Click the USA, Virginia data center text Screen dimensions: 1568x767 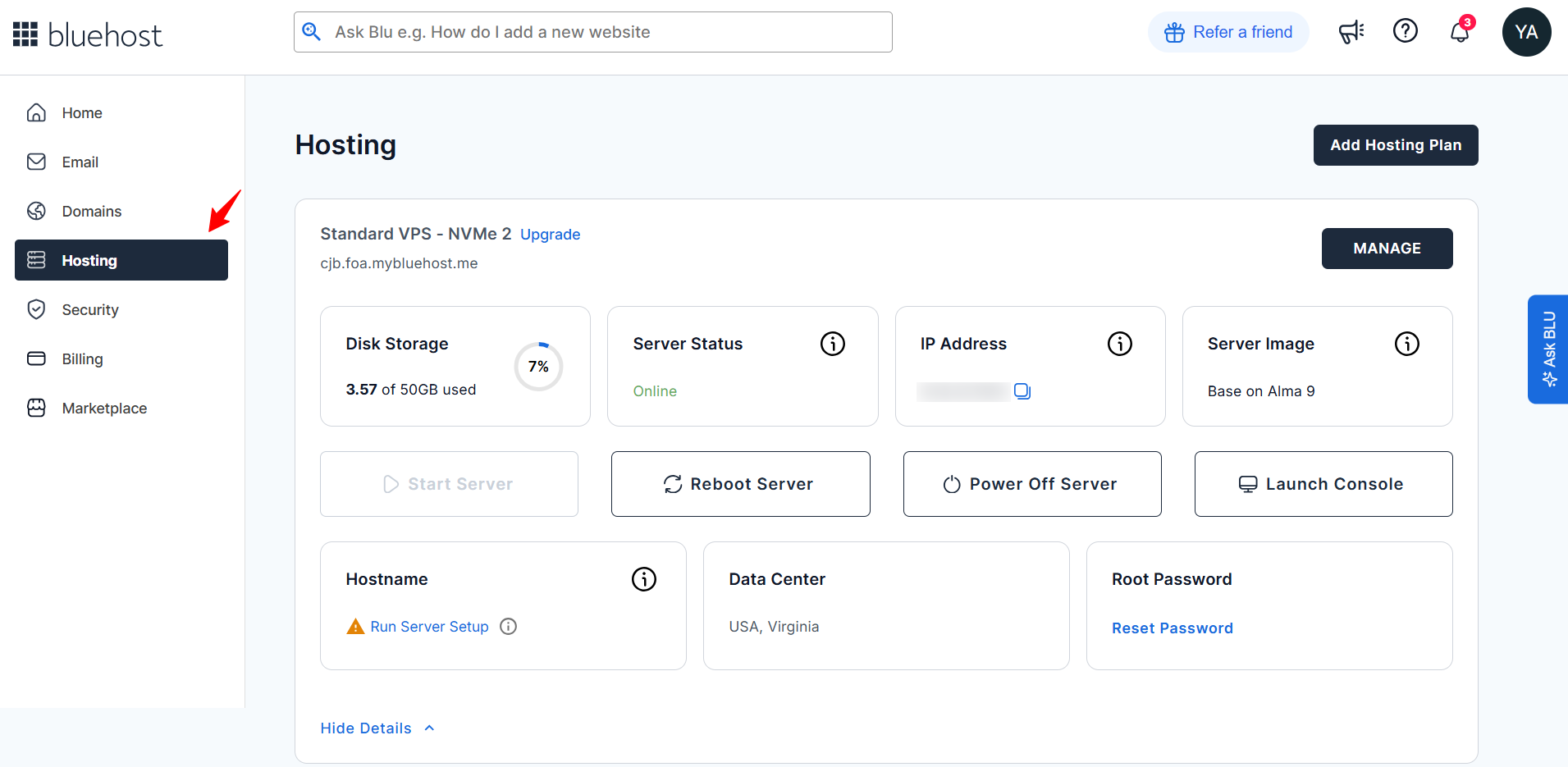point(774,627)
